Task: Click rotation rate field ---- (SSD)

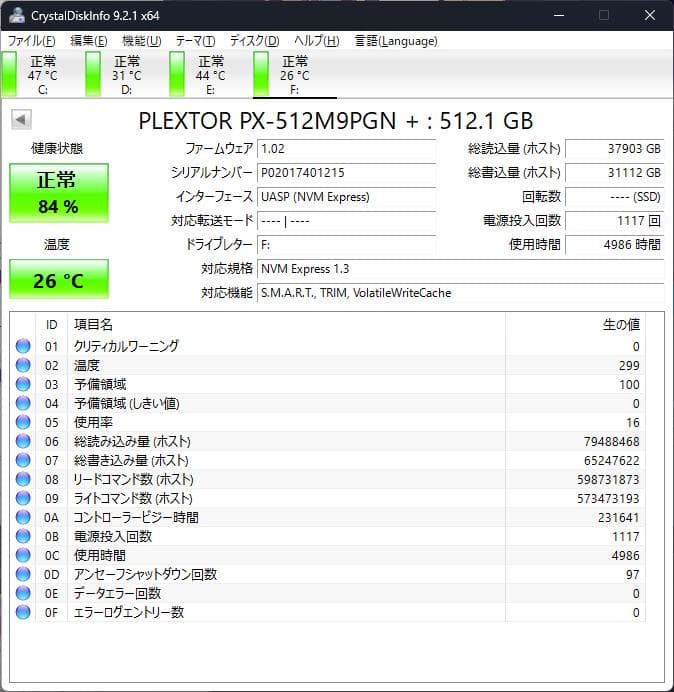Action: [614, 197]
